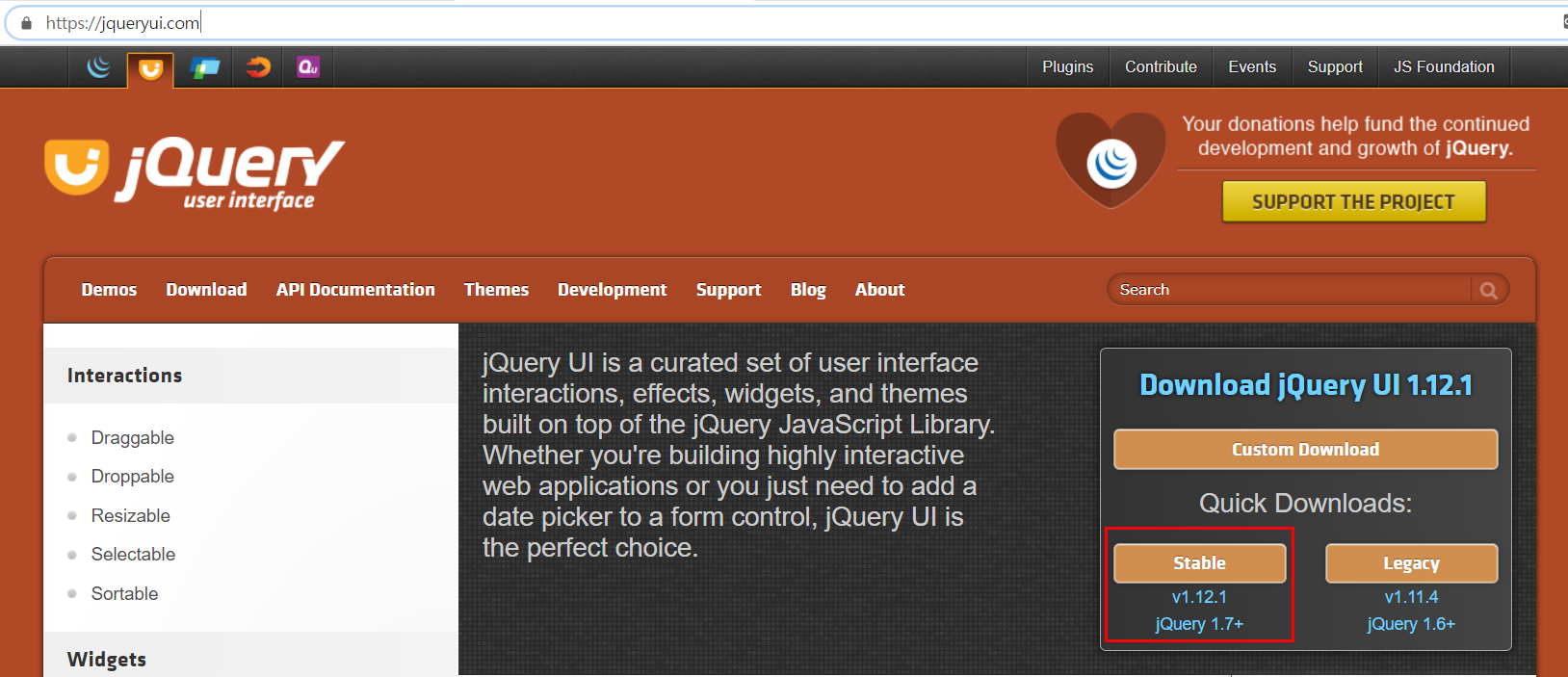Open the Resizable interaction link

click(x=131, y=516)
